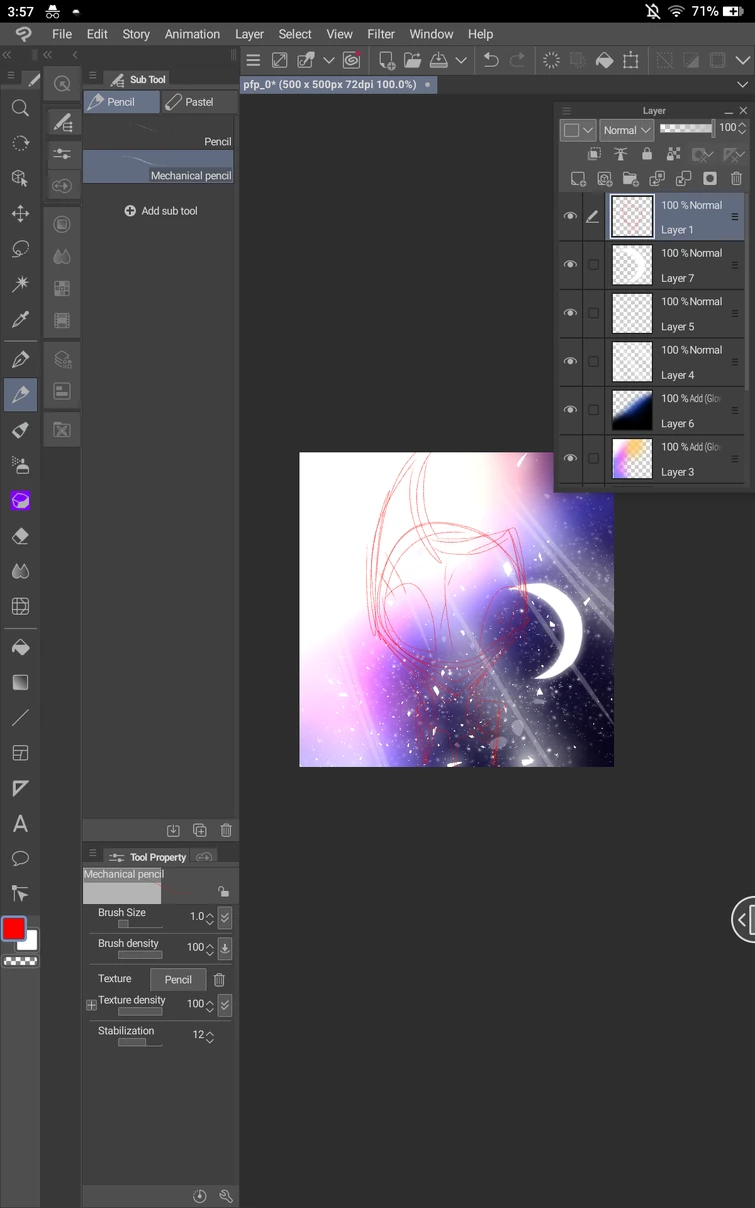Image resolution: width=755 pixels, height=1208 pixels.
Task: Select the Lasso selection tool
Action: coord(20,249)
